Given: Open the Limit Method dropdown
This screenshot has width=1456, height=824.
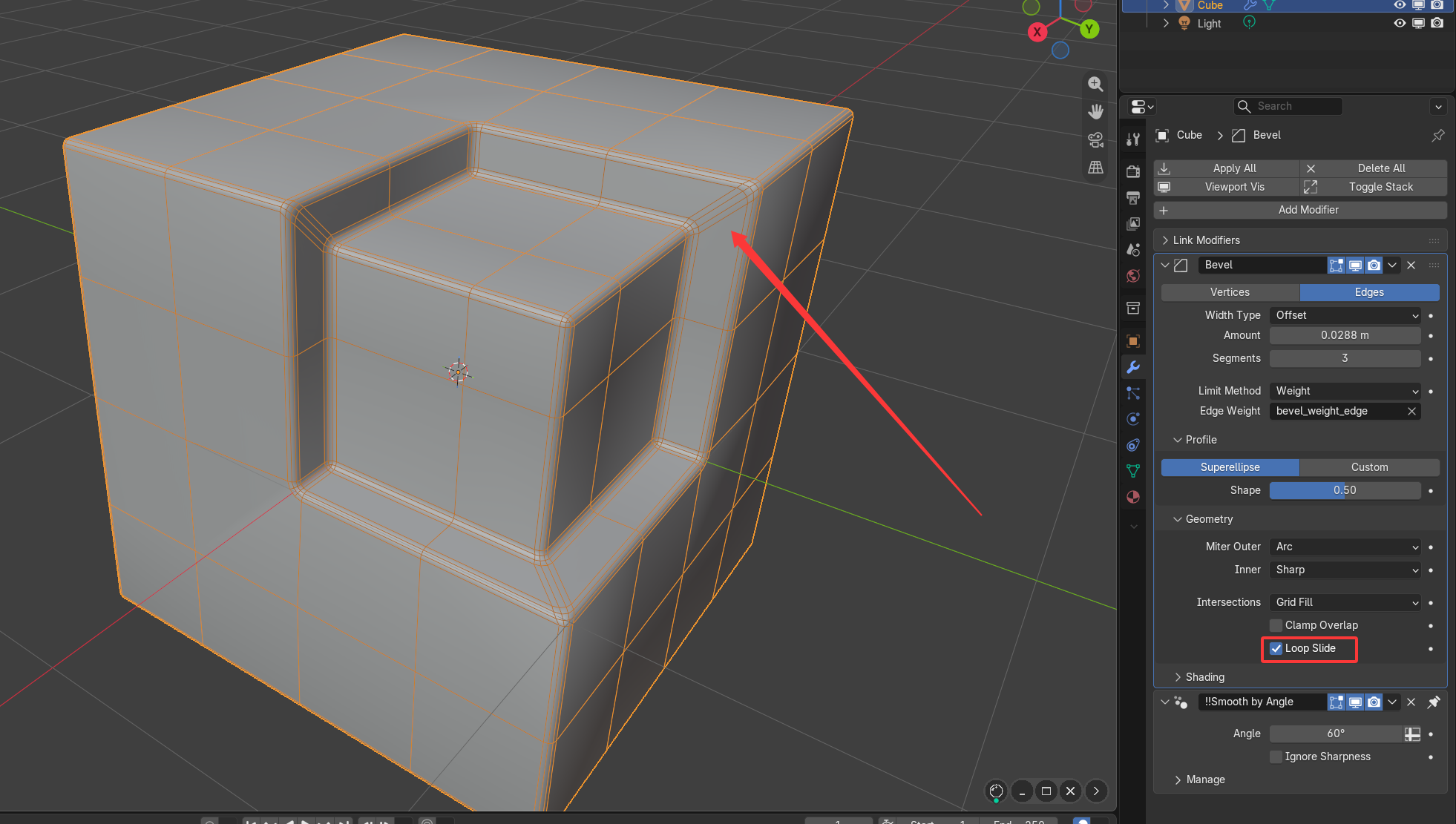Looking at the screenshot, I should pyautogui.click(x=1345, y=391).
